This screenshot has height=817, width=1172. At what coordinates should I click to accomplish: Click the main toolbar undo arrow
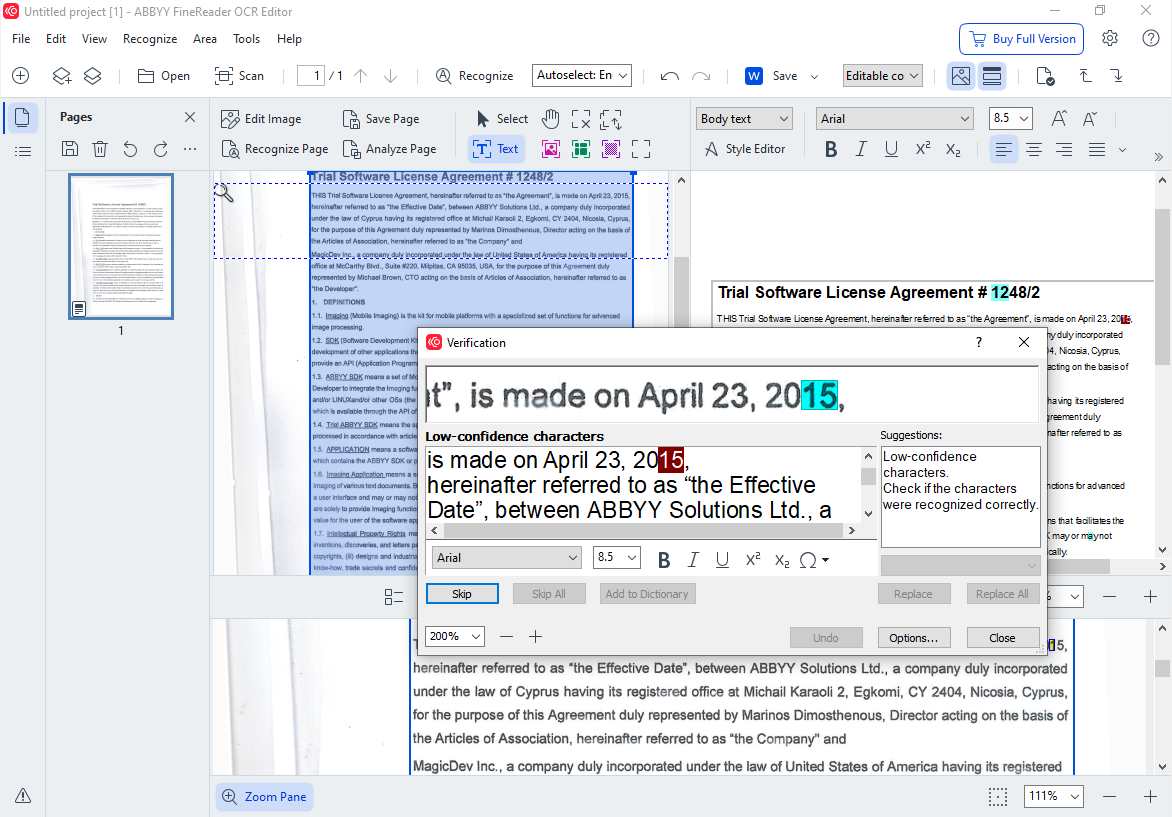click(x=670, y=75)
